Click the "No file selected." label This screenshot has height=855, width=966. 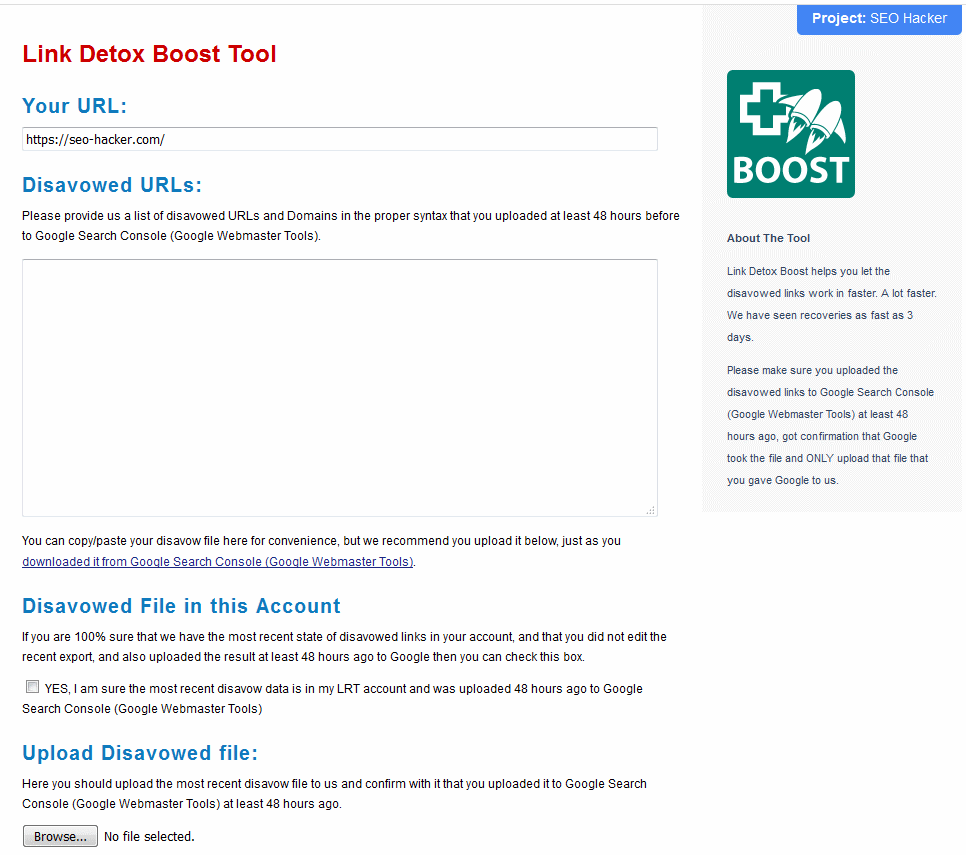coord(149,837)
